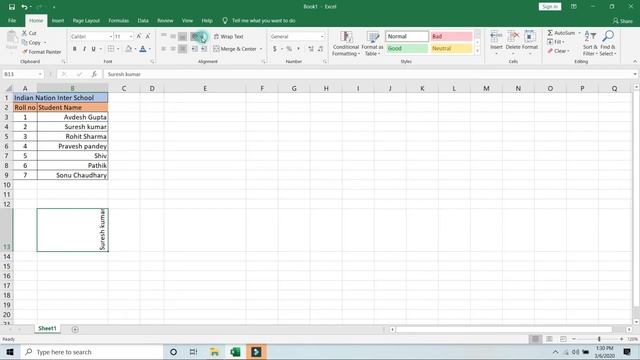
Task: Toggle Bold formatting
Action: [74, 49]
